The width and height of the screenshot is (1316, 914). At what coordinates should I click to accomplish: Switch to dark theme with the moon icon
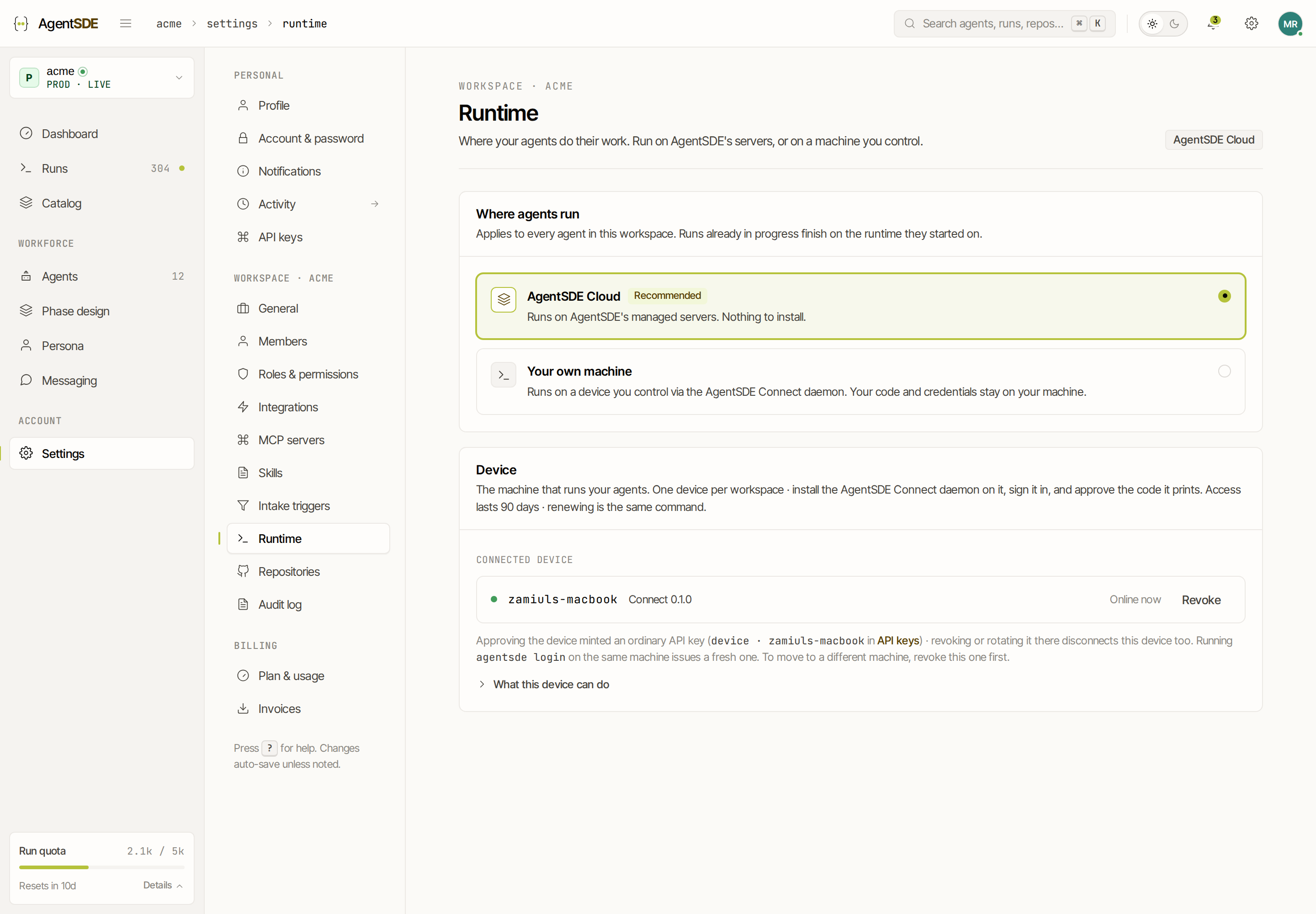point(1174,23)
